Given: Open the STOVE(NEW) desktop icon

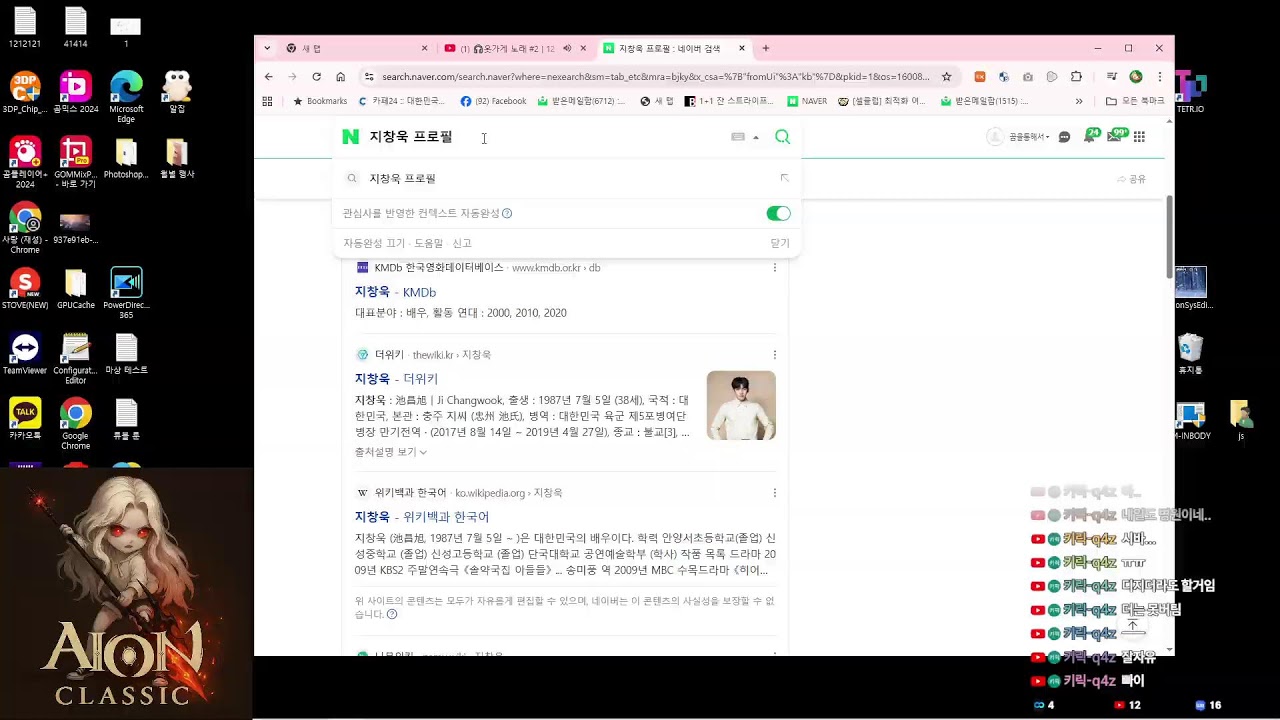Looking at the screenshot, I should [25, 289].
